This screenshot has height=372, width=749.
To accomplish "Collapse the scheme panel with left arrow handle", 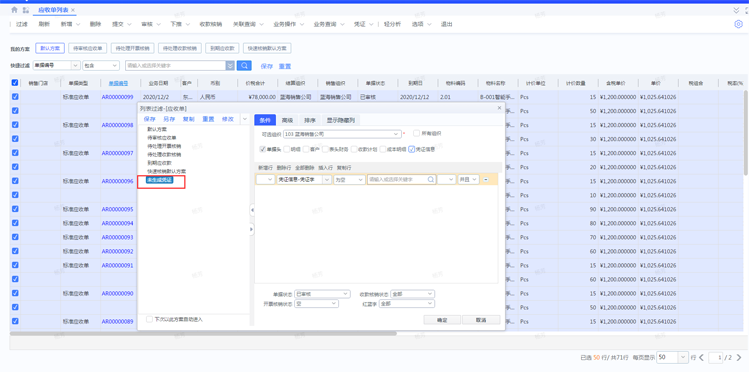I will point(252,210).
